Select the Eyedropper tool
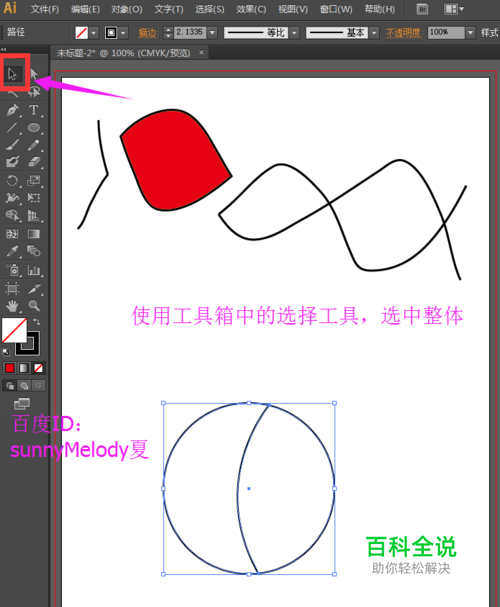Image resolution: width=500 pixels, height=607 pixels. pos(12,251)
